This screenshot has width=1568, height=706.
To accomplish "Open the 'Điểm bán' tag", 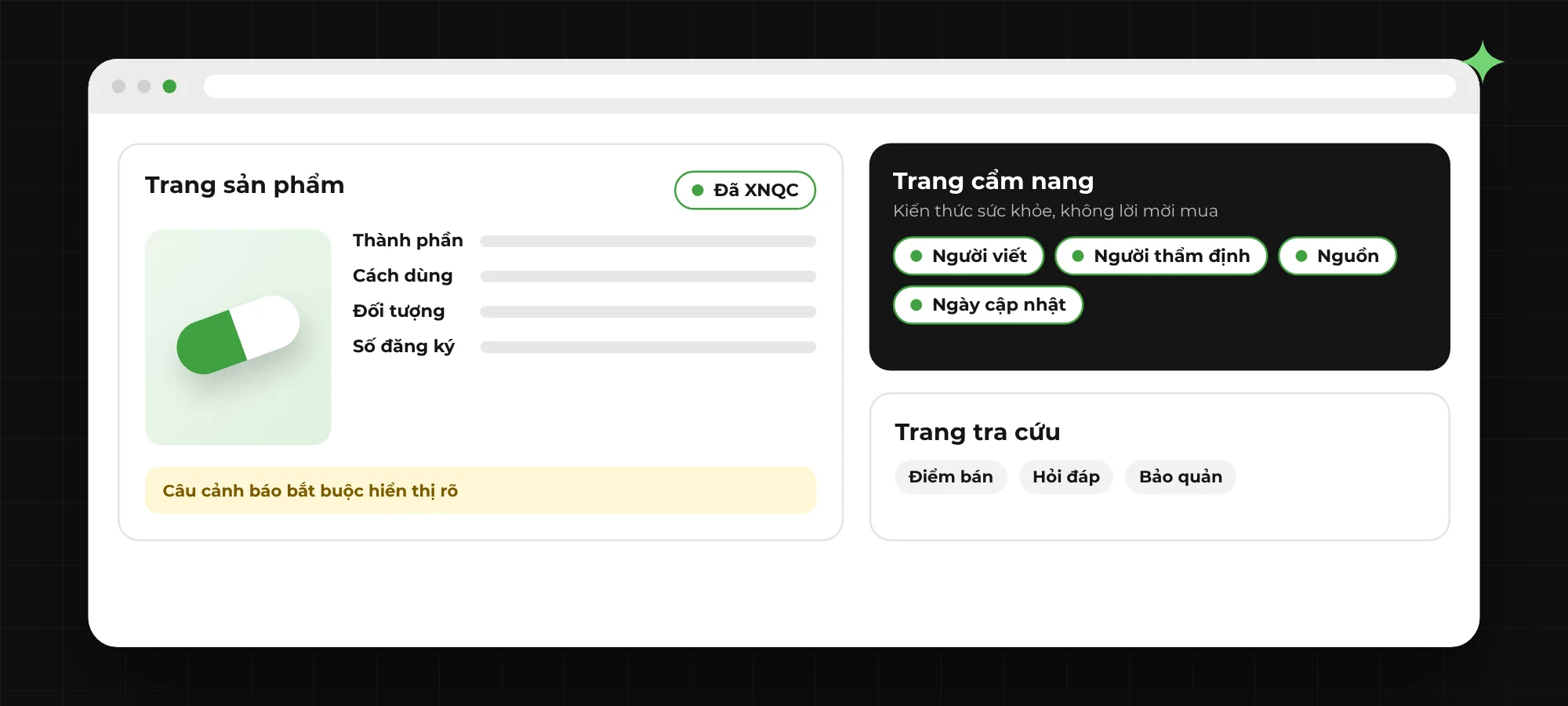I will click(950, 477).
